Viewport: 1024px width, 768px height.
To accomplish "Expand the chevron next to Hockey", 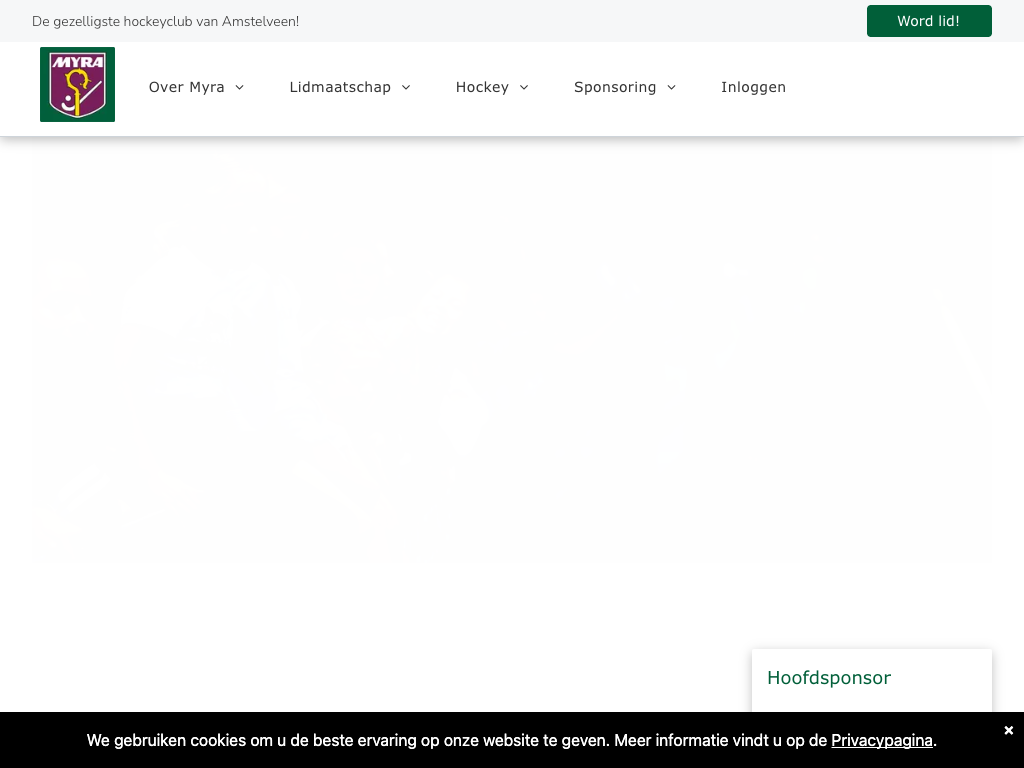I will [524, 88].
